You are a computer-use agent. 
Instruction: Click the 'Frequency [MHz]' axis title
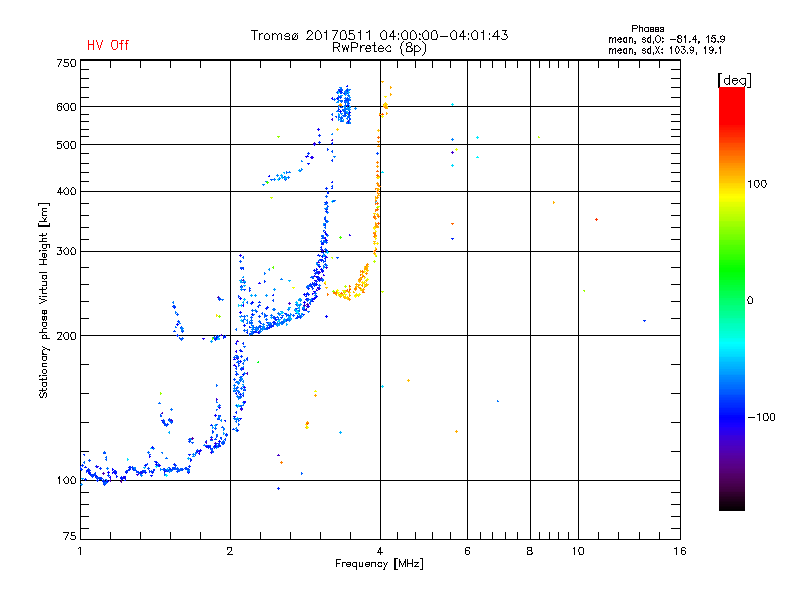[x=379, y=564]
